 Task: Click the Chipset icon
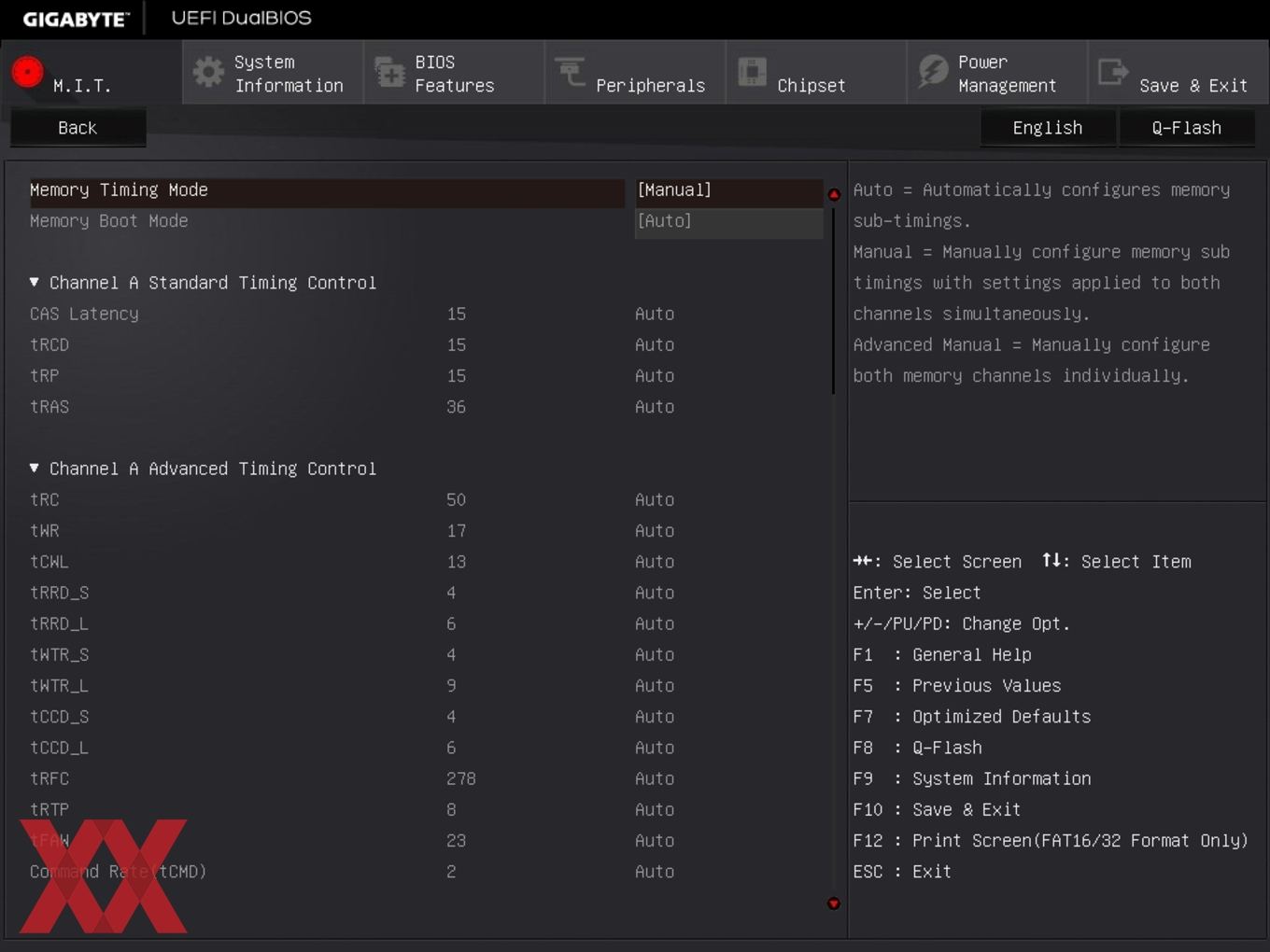752,72
